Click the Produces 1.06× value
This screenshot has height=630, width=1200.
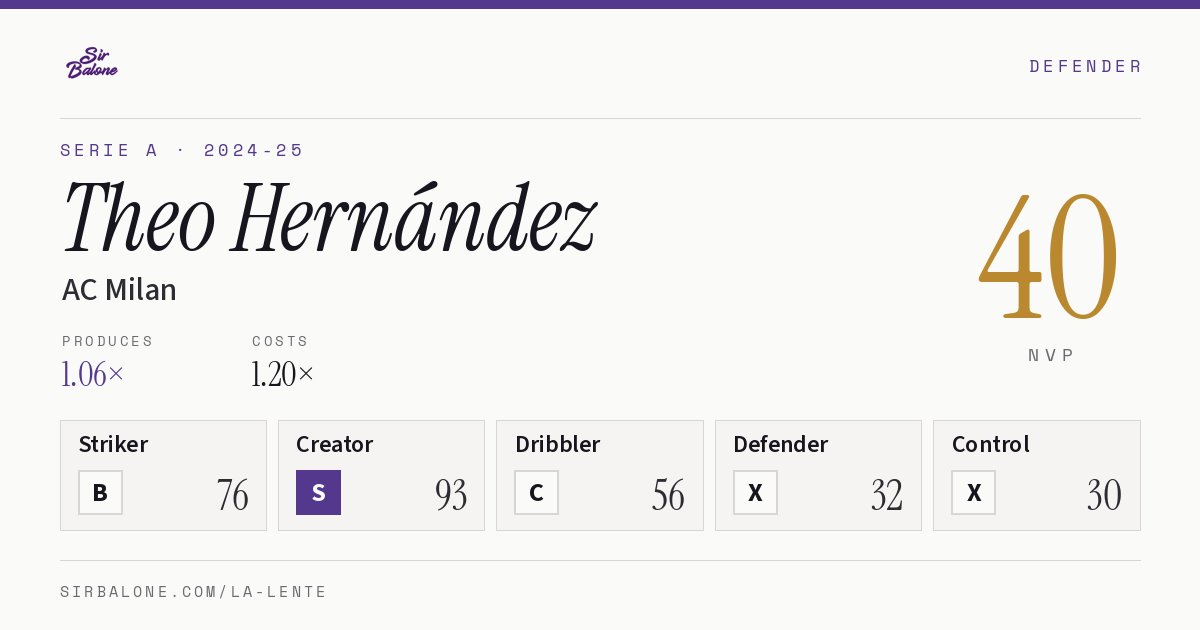(x=93, y=374)
